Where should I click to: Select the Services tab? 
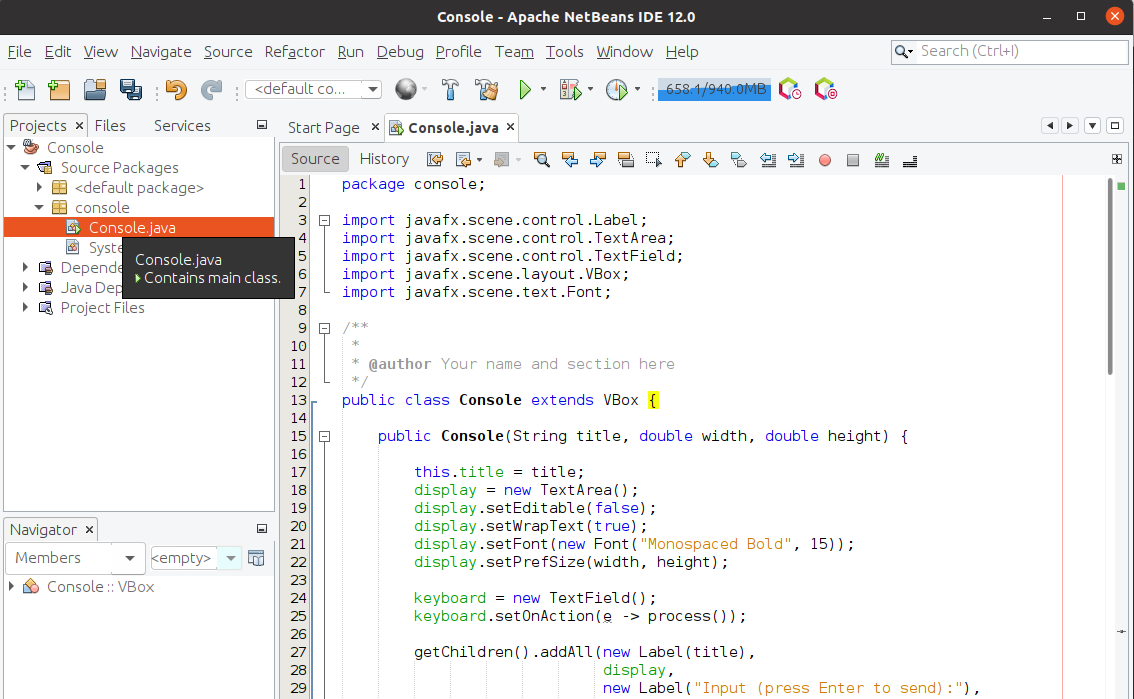(182, 125)
